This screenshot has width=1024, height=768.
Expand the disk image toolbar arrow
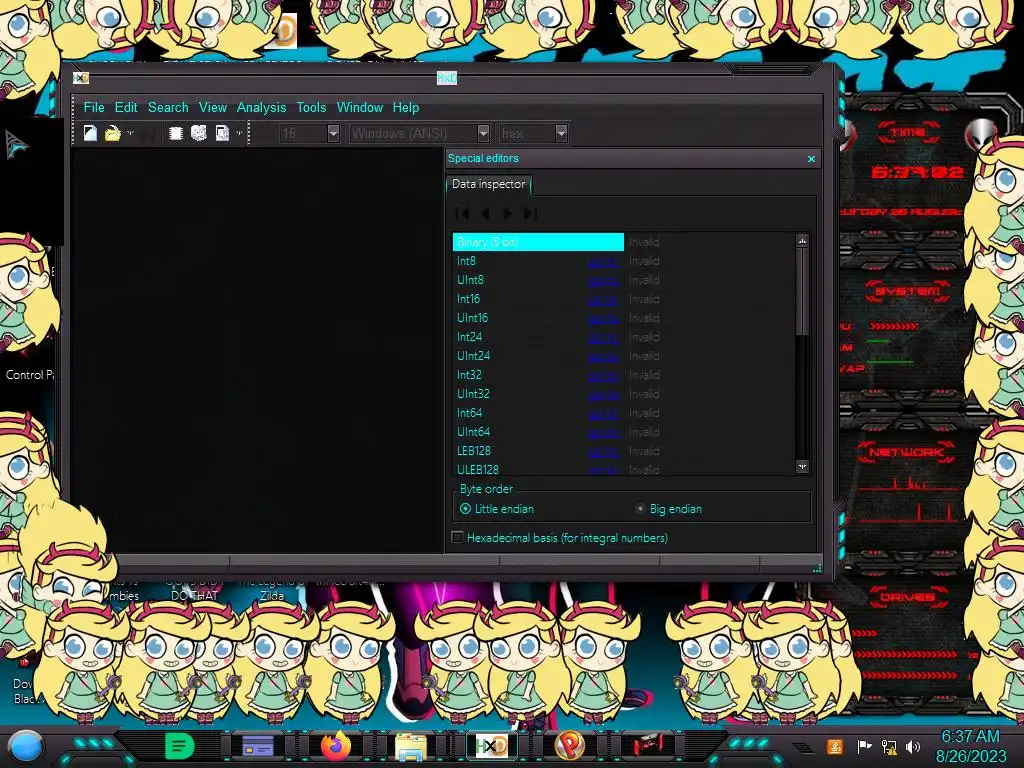239,133
